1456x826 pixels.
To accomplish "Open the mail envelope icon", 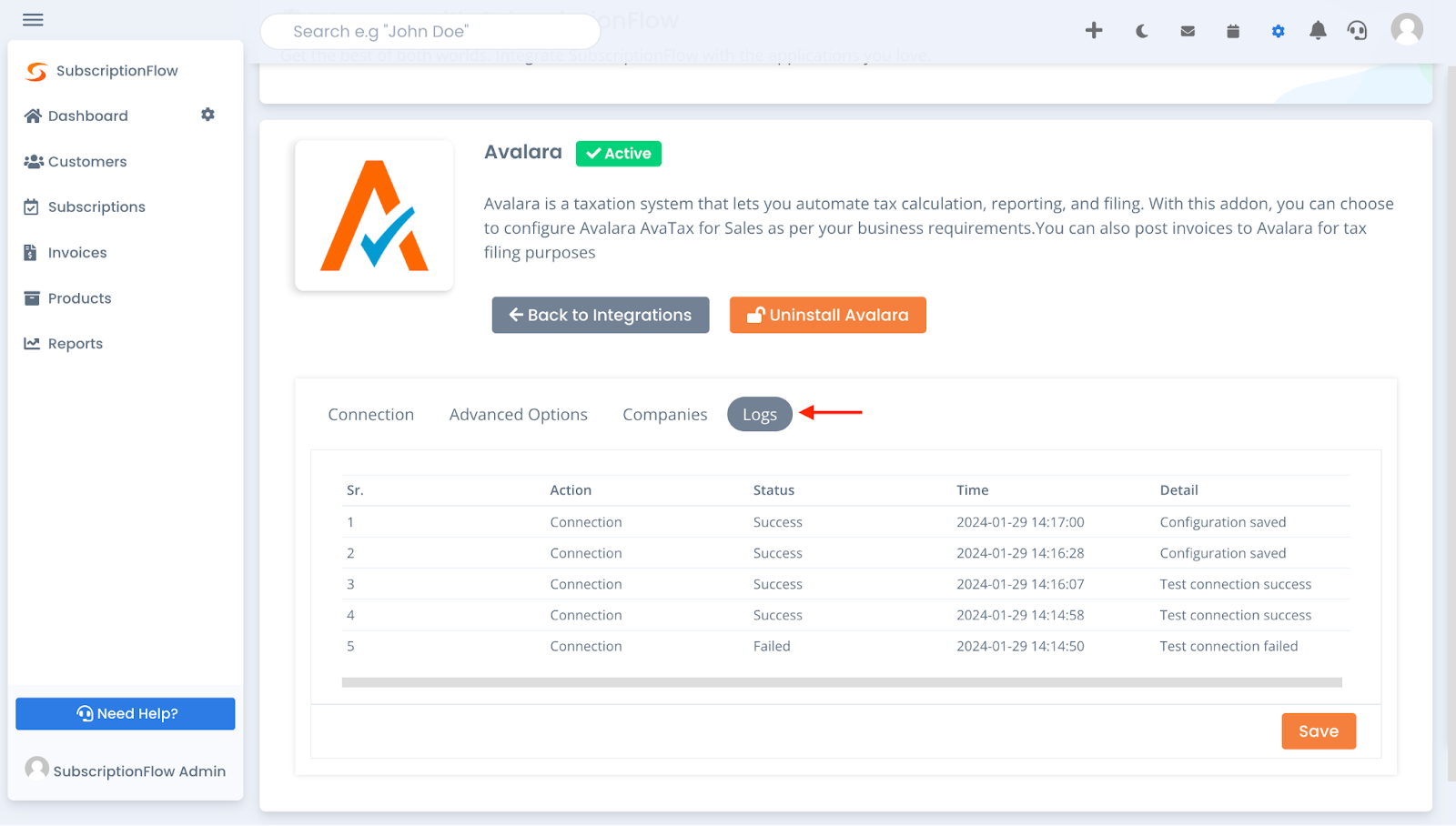I will [x=1188, y=31].
